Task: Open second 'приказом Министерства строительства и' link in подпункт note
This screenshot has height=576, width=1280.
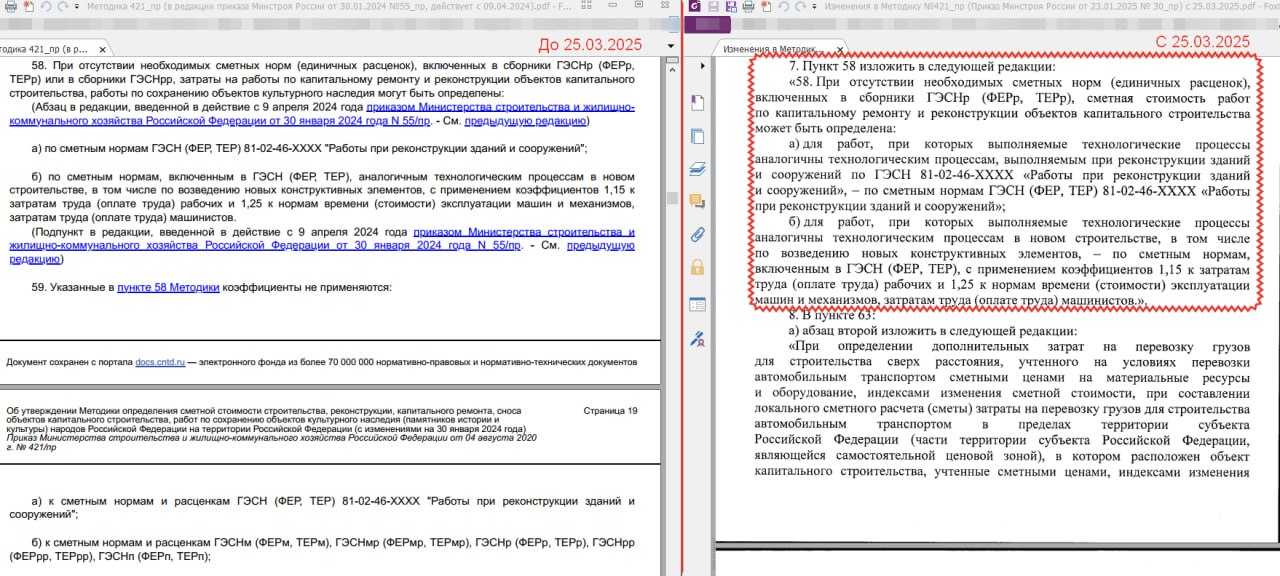Action: (x=524, y=232)
